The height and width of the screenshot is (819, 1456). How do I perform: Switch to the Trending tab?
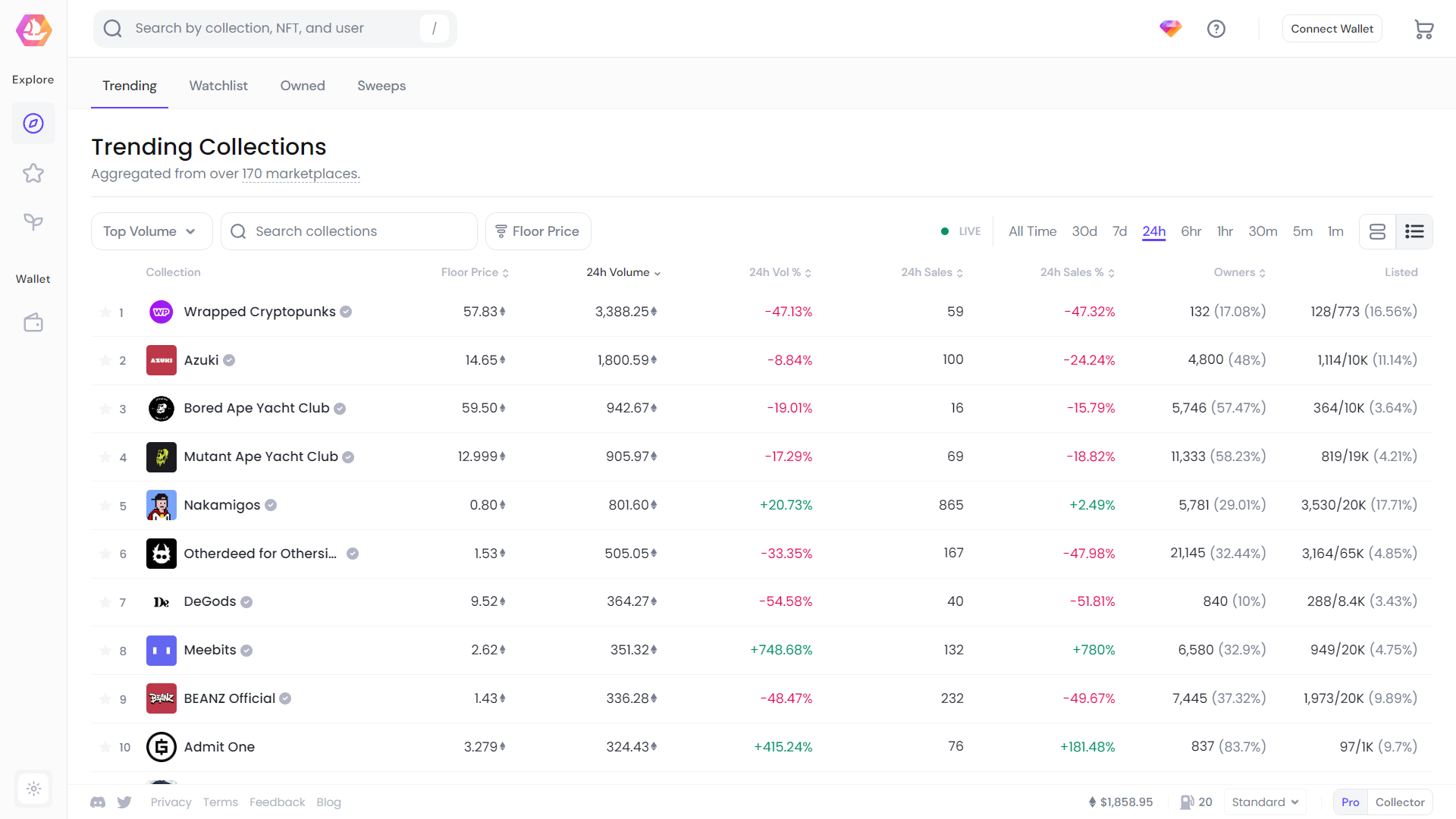[130, 86]
